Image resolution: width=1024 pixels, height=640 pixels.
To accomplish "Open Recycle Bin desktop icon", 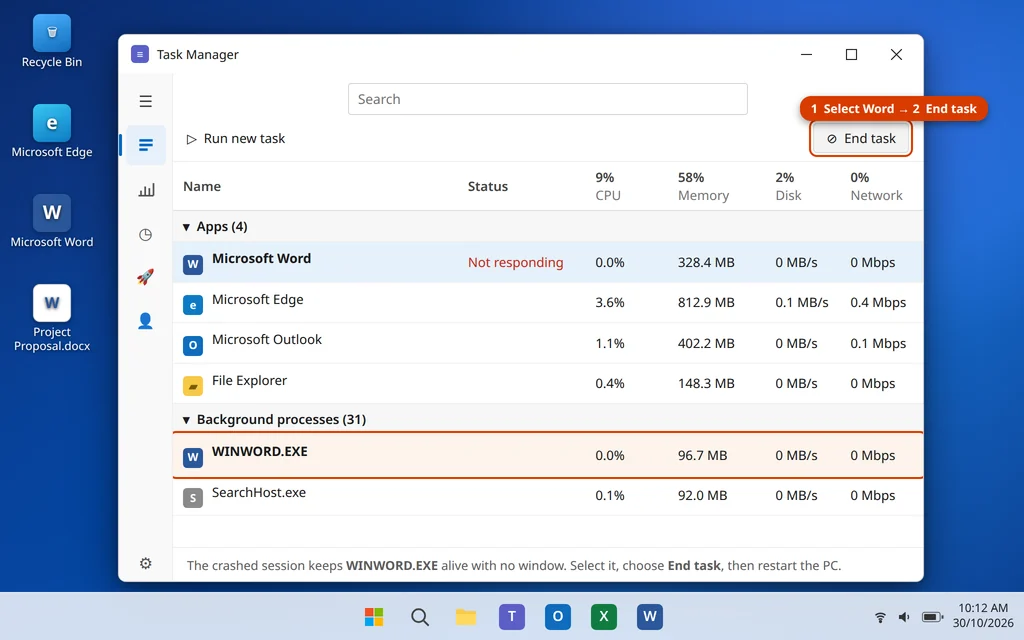I will [x=52, y=41].
